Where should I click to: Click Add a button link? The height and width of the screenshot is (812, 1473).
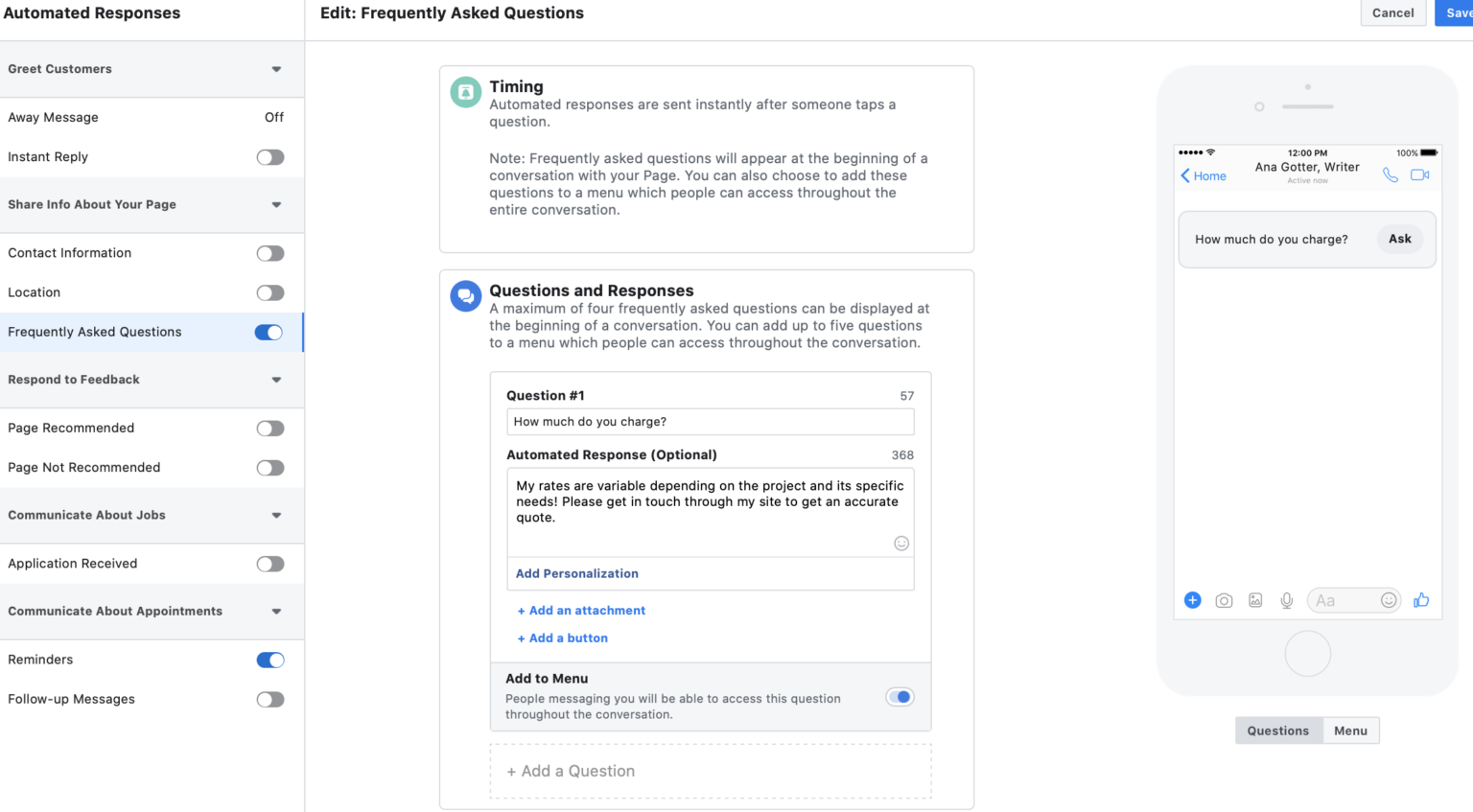(x=563, y=638)
